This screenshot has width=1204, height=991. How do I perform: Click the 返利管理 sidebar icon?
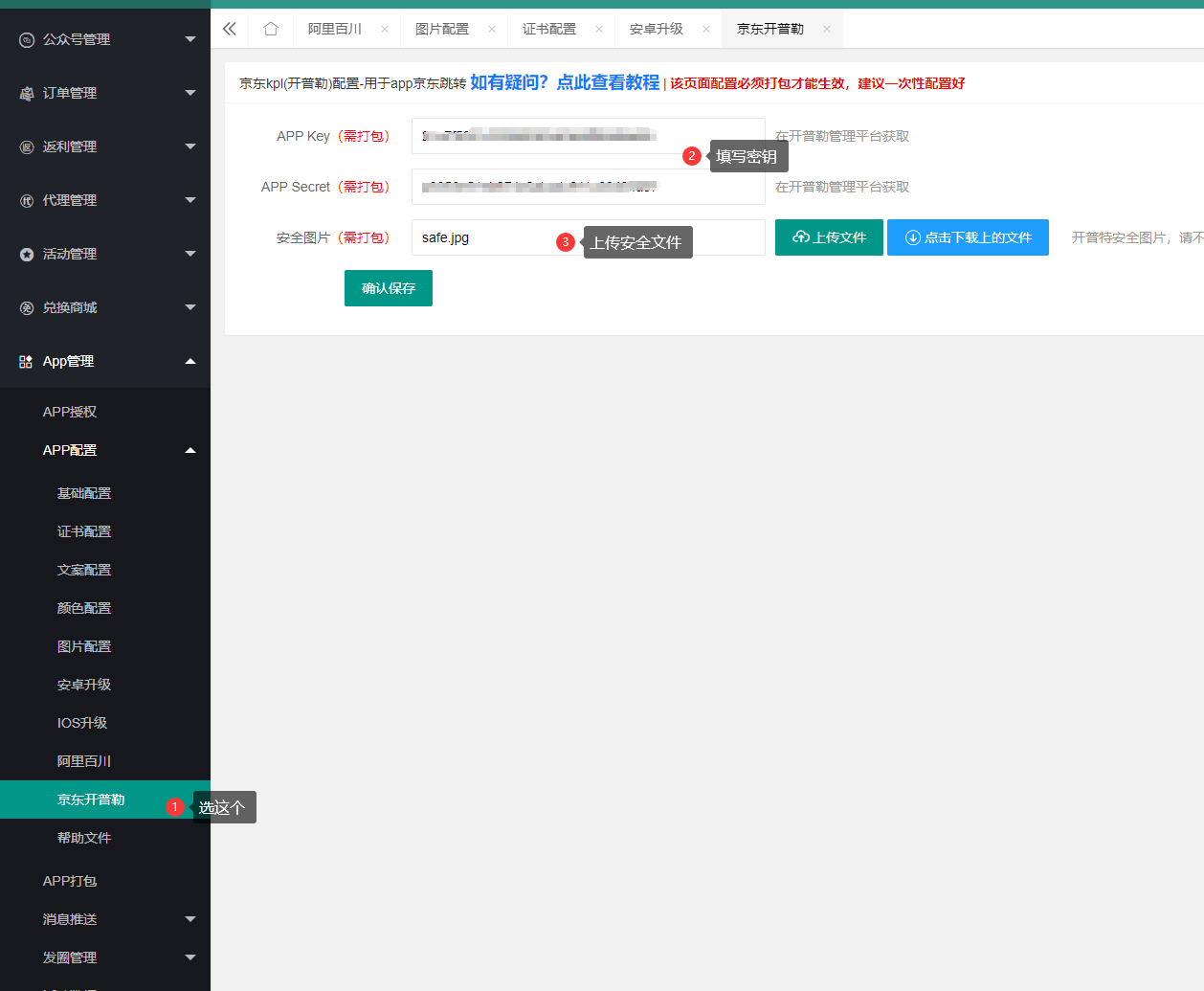click(x=27, y=146)
